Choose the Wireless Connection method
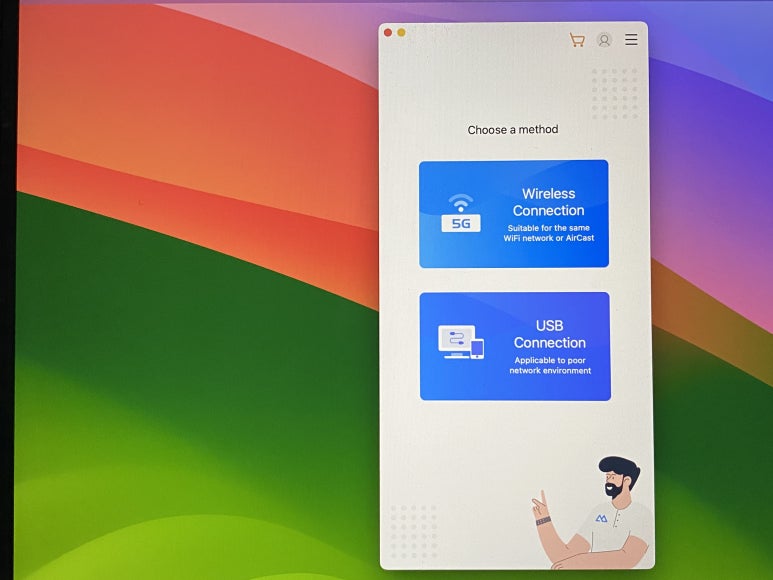Screen dimensions: 773x580 (514, 214)
